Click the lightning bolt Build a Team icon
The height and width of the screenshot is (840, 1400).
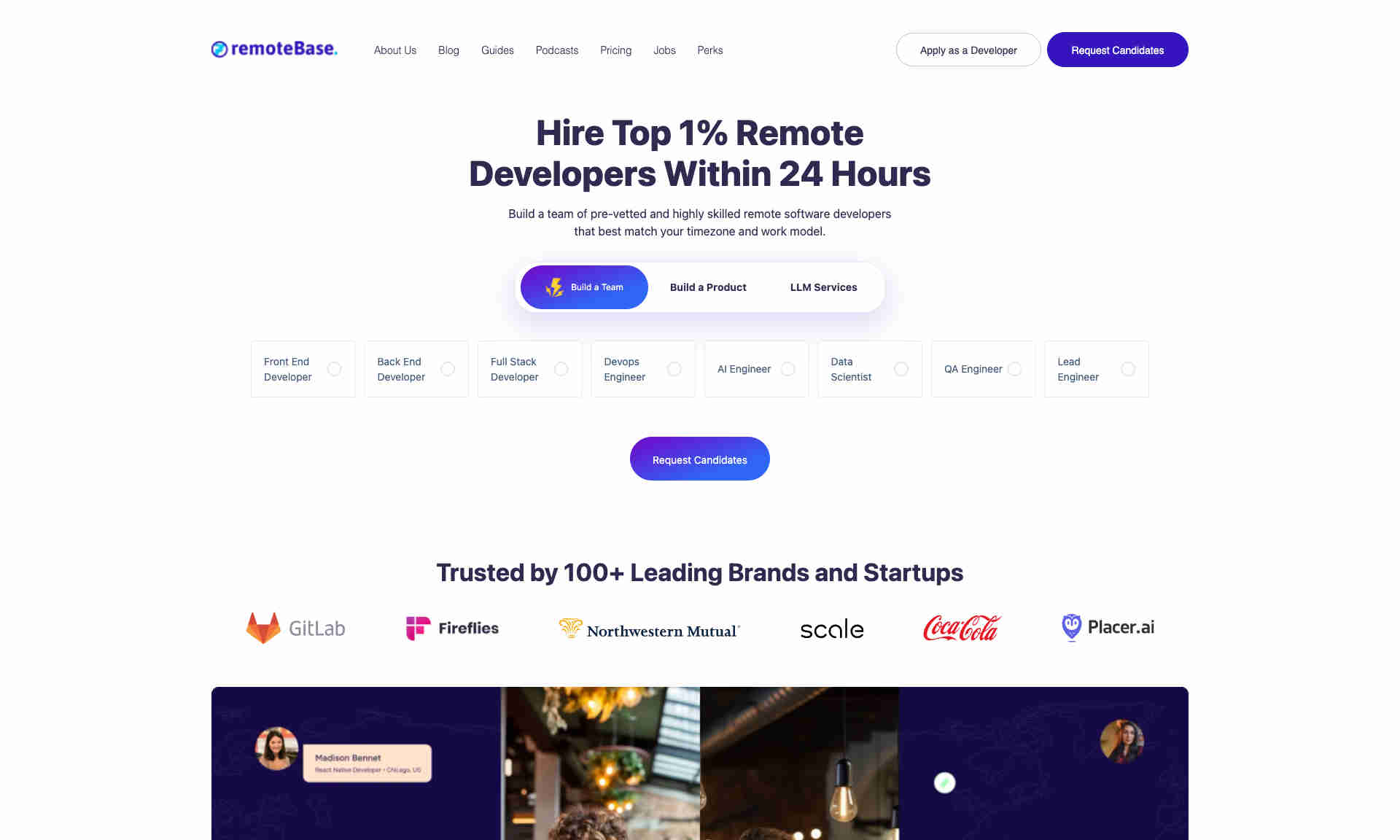pyautogui.click(x=555, y=287)
